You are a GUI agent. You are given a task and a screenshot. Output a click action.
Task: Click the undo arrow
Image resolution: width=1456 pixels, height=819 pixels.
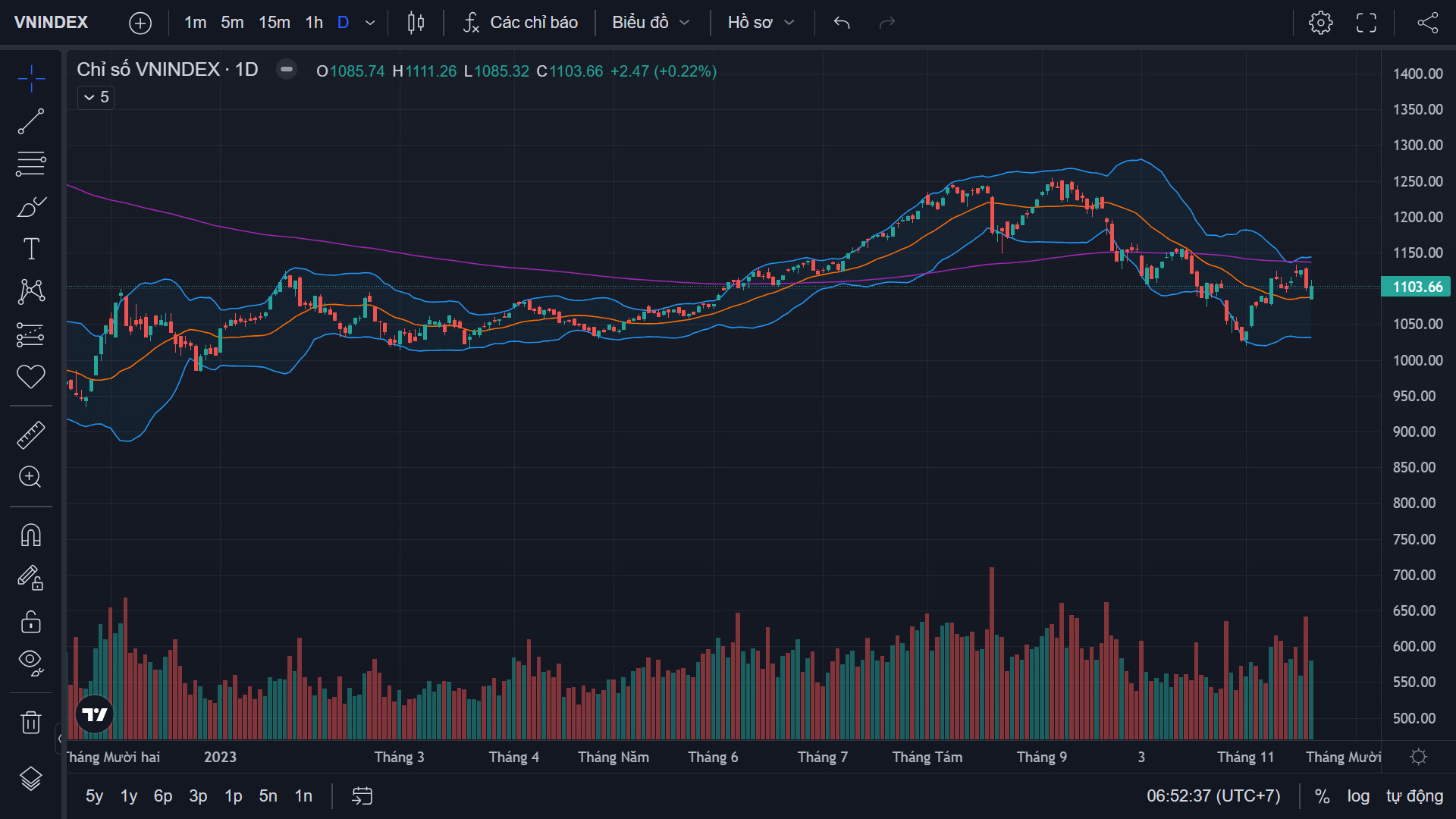842,23
